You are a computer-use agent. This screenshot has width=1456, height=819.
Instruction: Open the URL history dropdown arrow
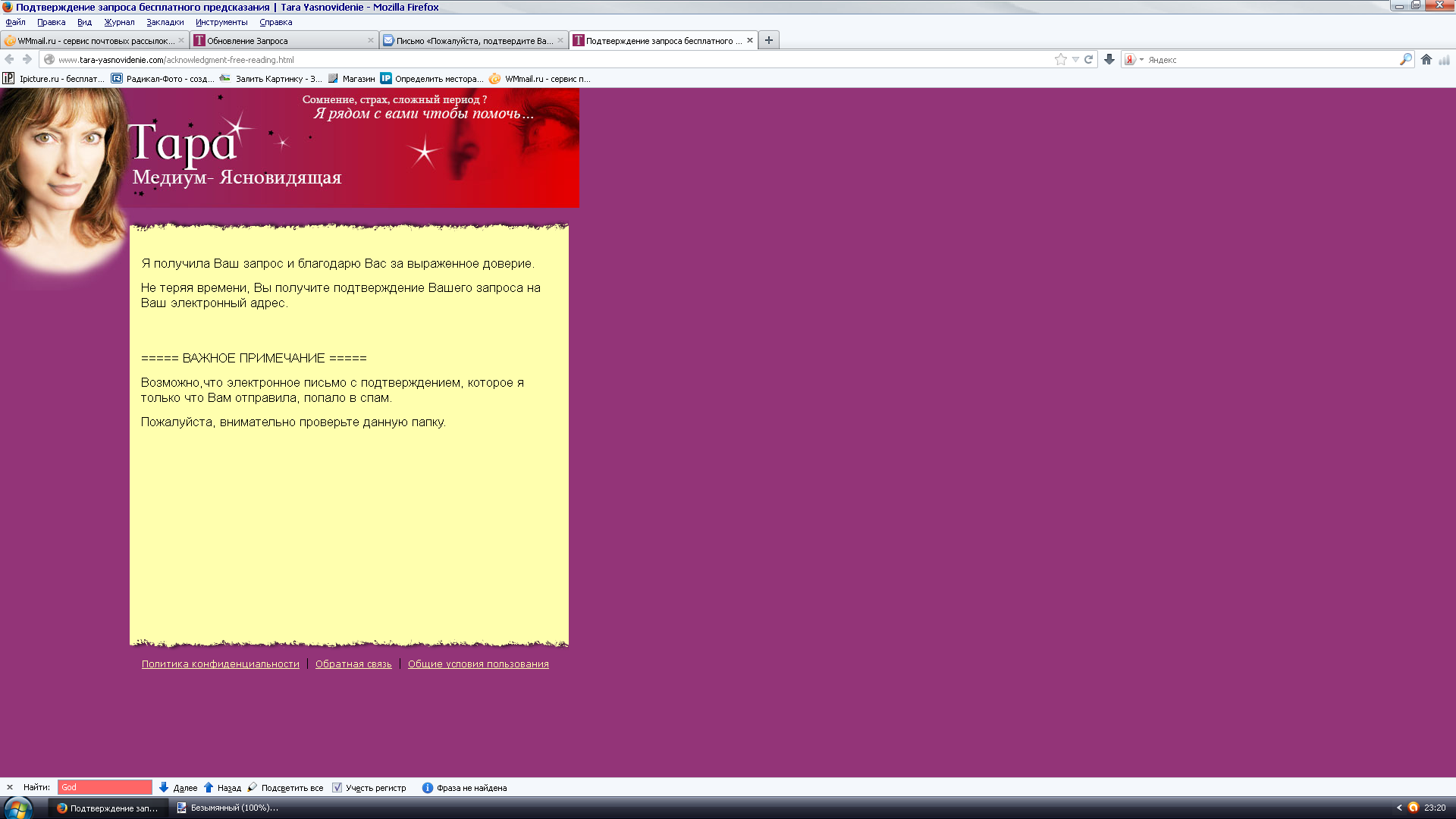1075,59
